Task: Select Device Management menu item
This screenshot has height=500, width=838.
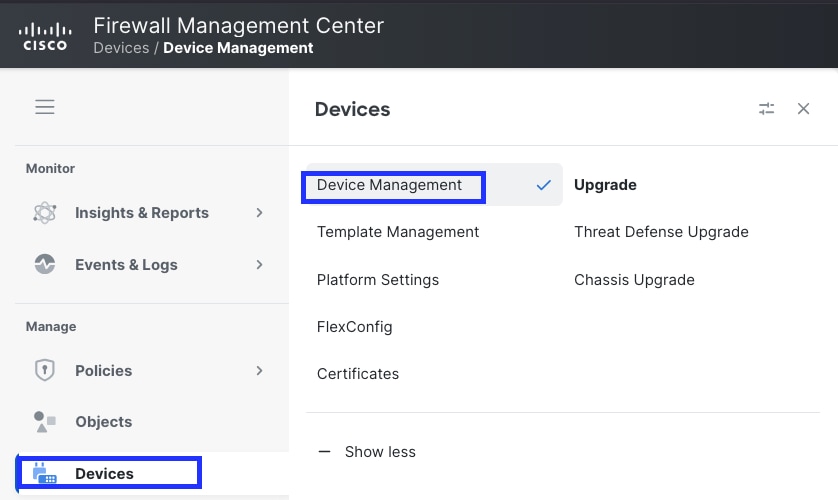Action: (434, 185)
